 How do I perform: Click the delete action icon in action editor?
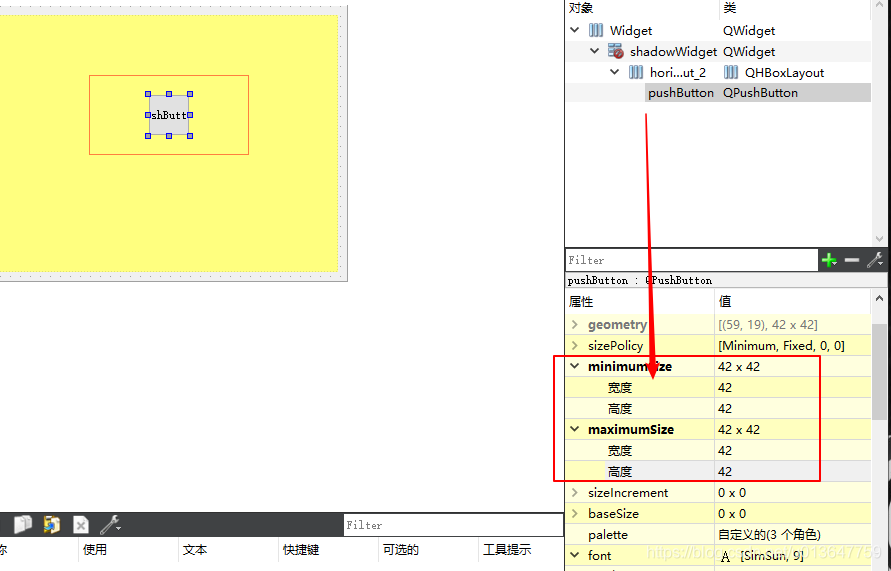(81, 524)
